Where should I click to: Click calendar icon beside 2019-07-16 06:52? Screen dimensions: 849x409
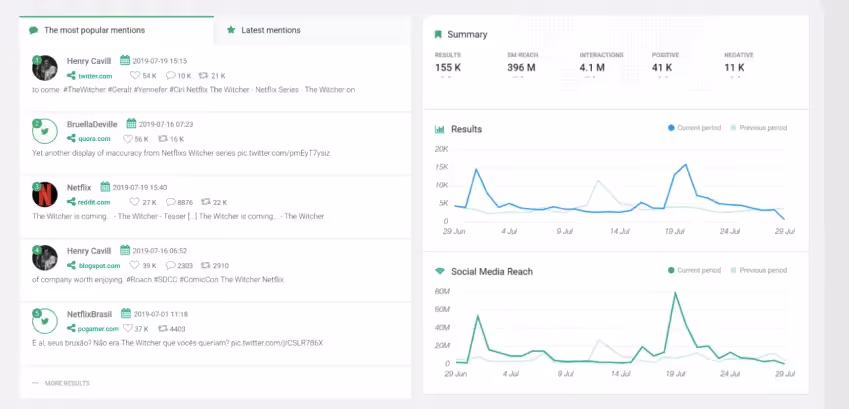click(125, 250)
